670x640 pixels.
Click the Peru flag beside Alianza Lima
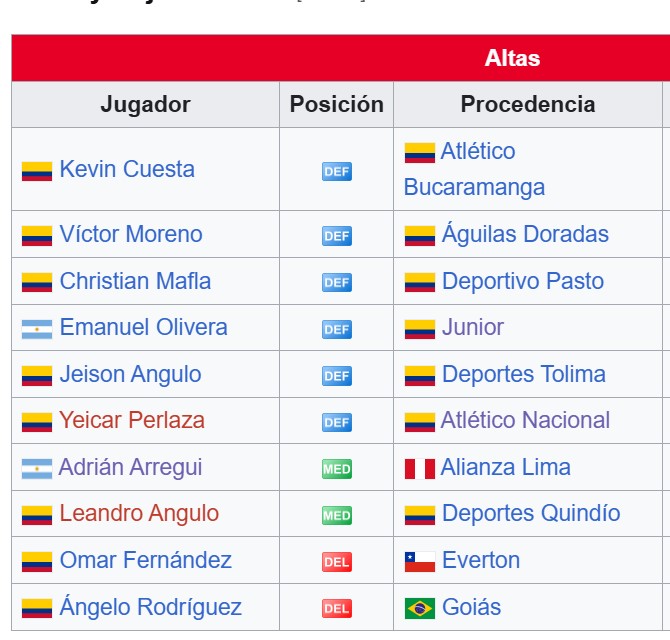click(420, 469)
